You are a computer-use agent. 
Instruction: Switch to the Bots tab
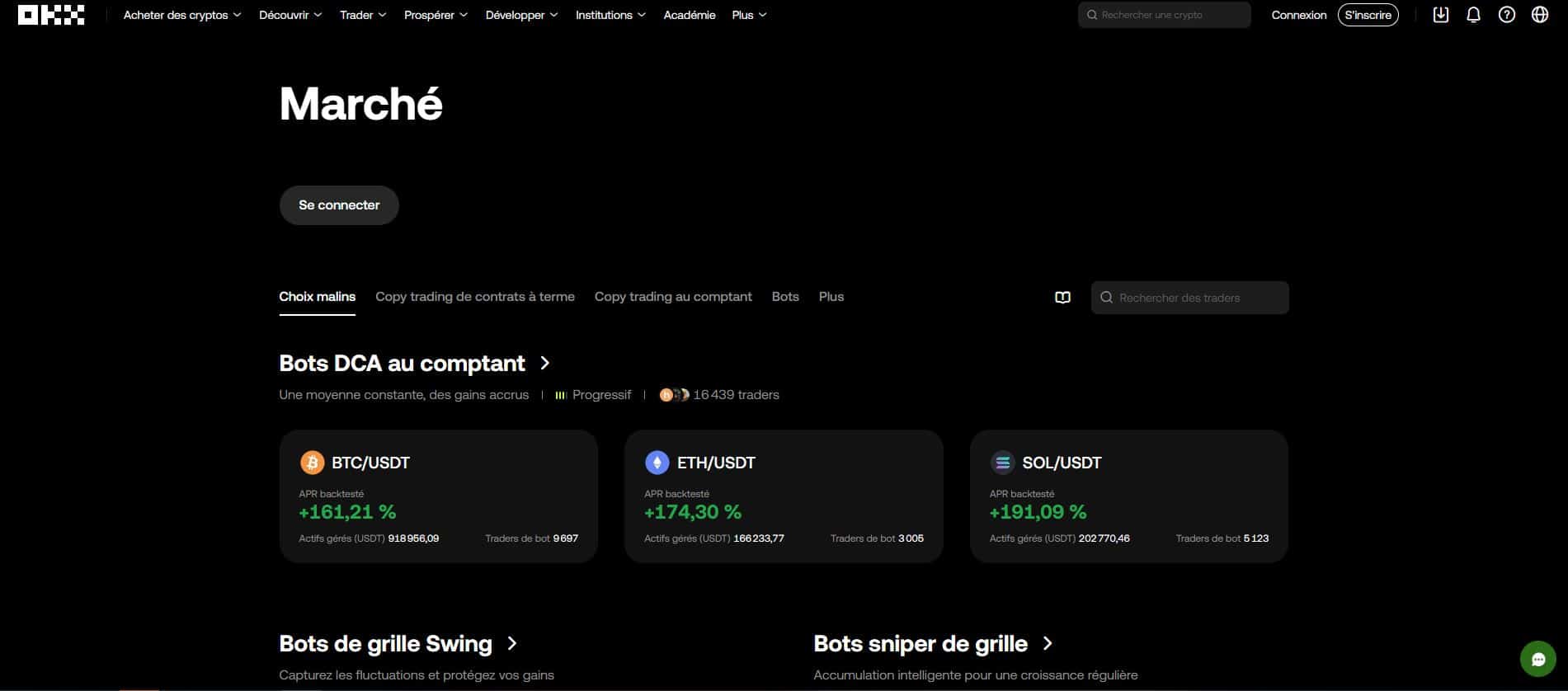pyautogui.click(x=785, y=297)
